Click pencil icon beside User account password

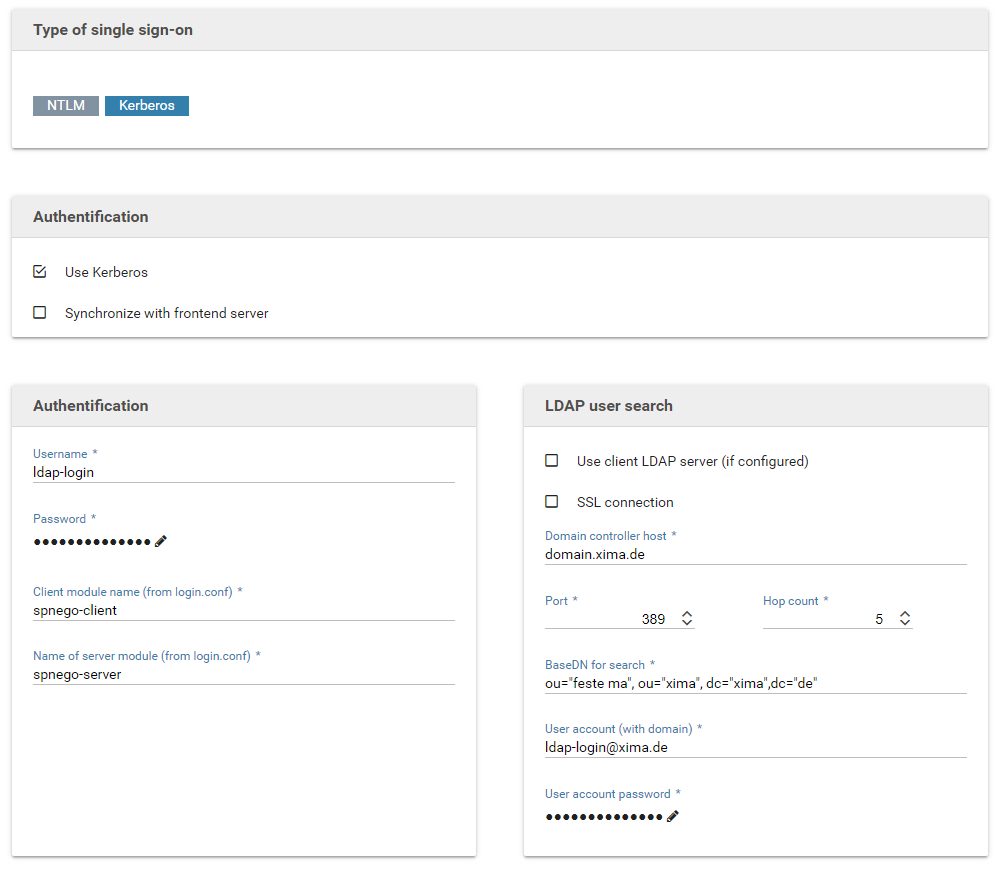coord(673,816)
